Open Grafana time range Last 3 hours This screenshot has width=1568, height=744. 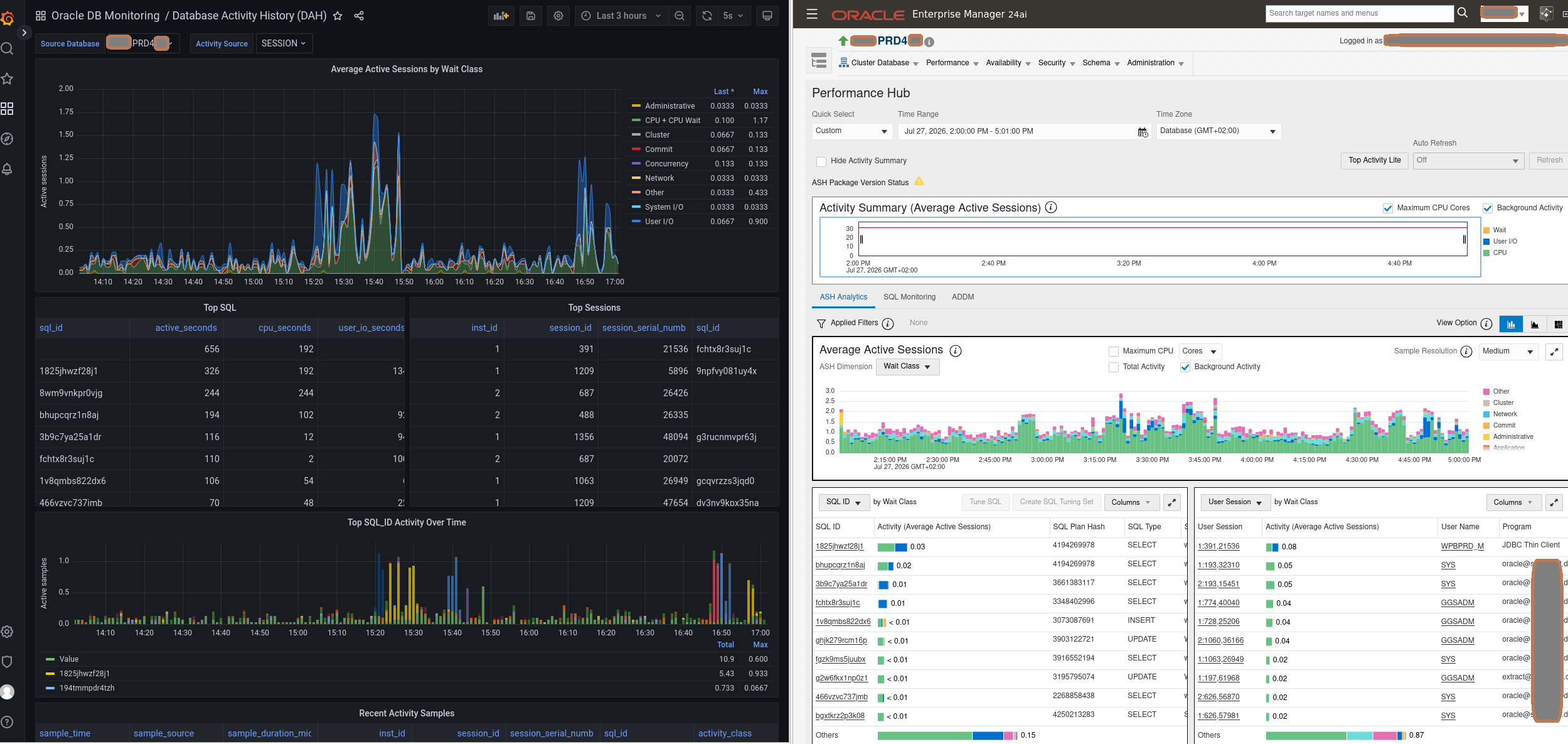[621, 16]
